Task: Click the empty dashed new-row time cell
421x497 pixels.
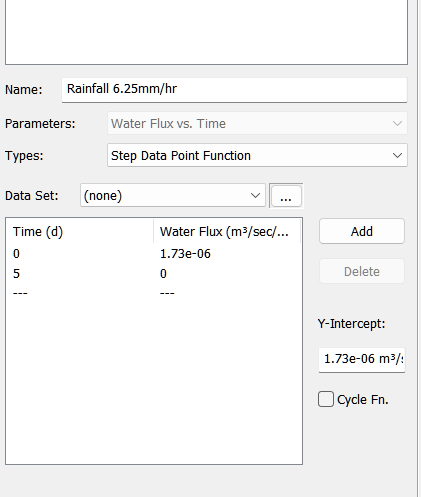Action: (20, 293)
